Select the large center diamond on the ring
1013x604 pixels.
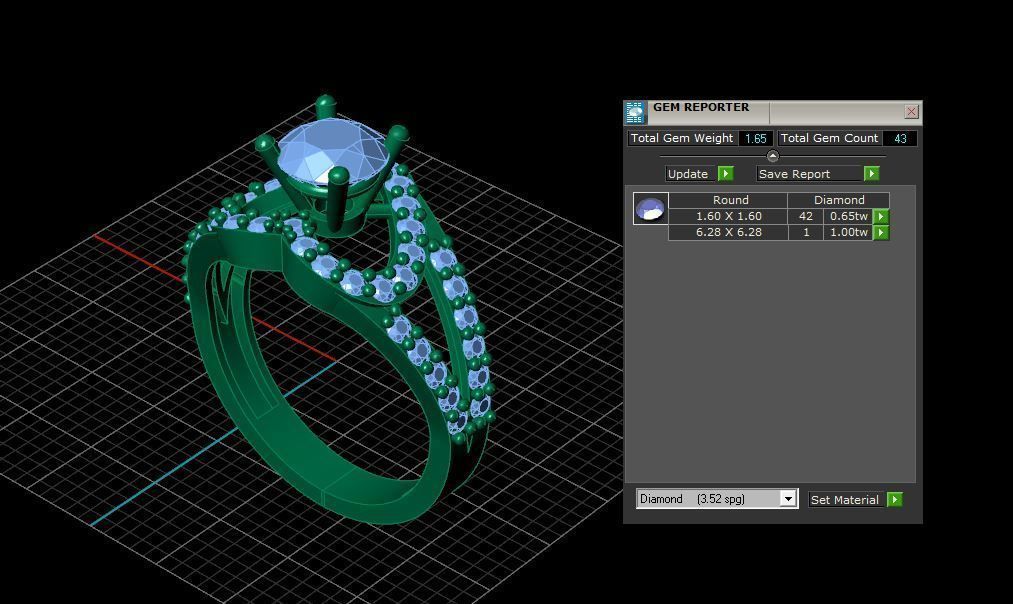pyautogui.click(x=333, y=150)
